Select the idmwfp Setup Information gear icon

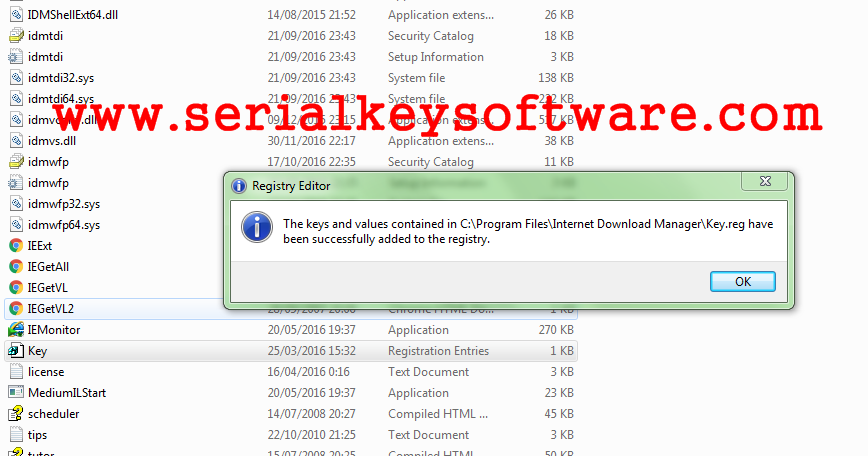pyautogui.click(x=16, y=183)
